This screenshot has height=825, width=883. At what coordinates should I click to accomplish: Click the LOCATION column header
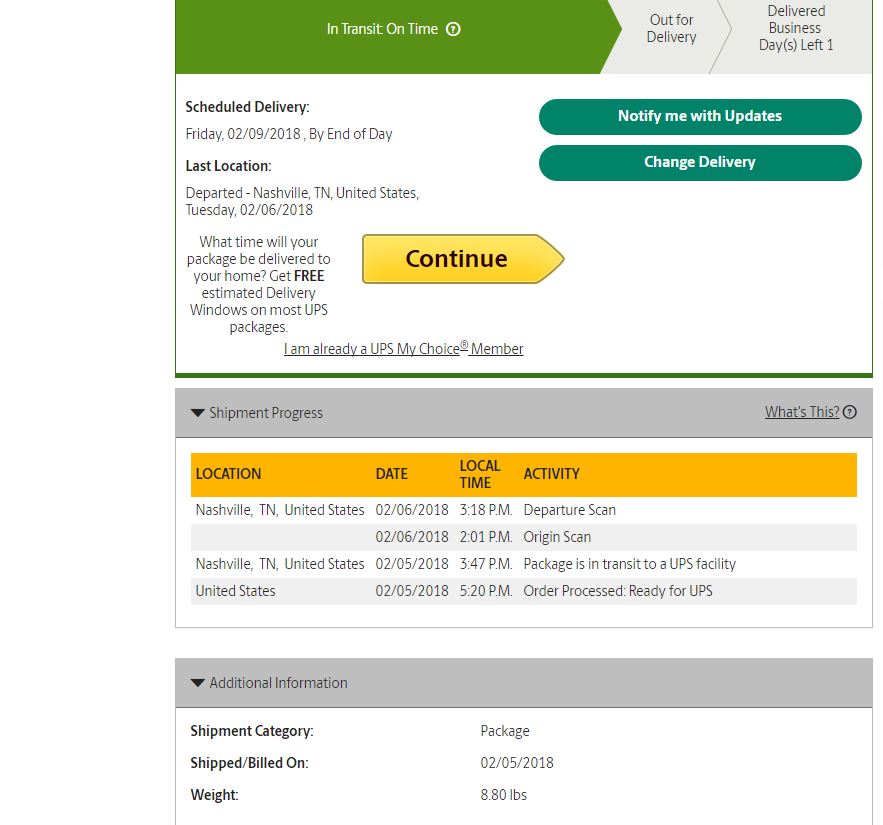tap(228, 474)
